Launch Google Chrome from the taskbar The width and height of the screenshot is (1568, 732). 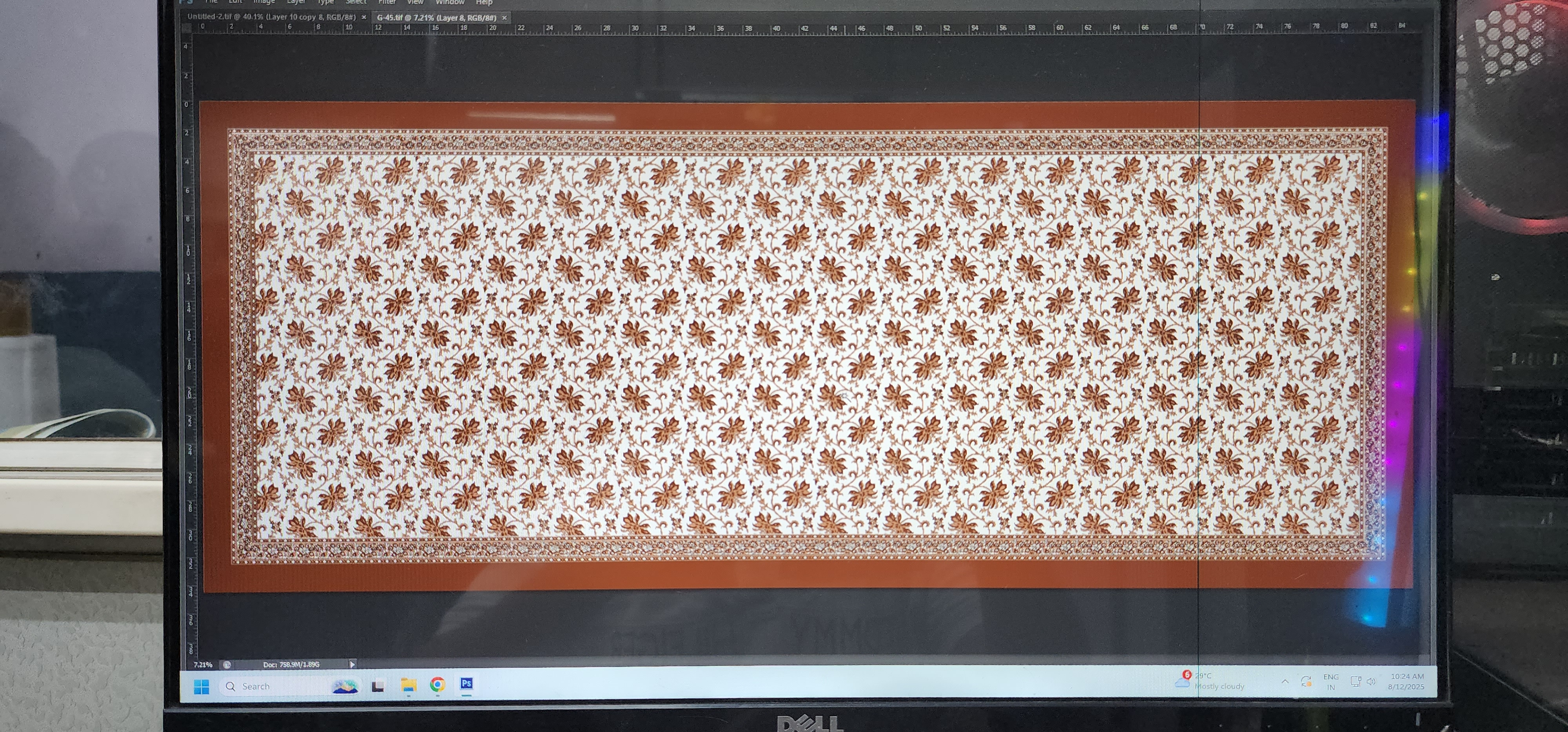pos(437,685)
